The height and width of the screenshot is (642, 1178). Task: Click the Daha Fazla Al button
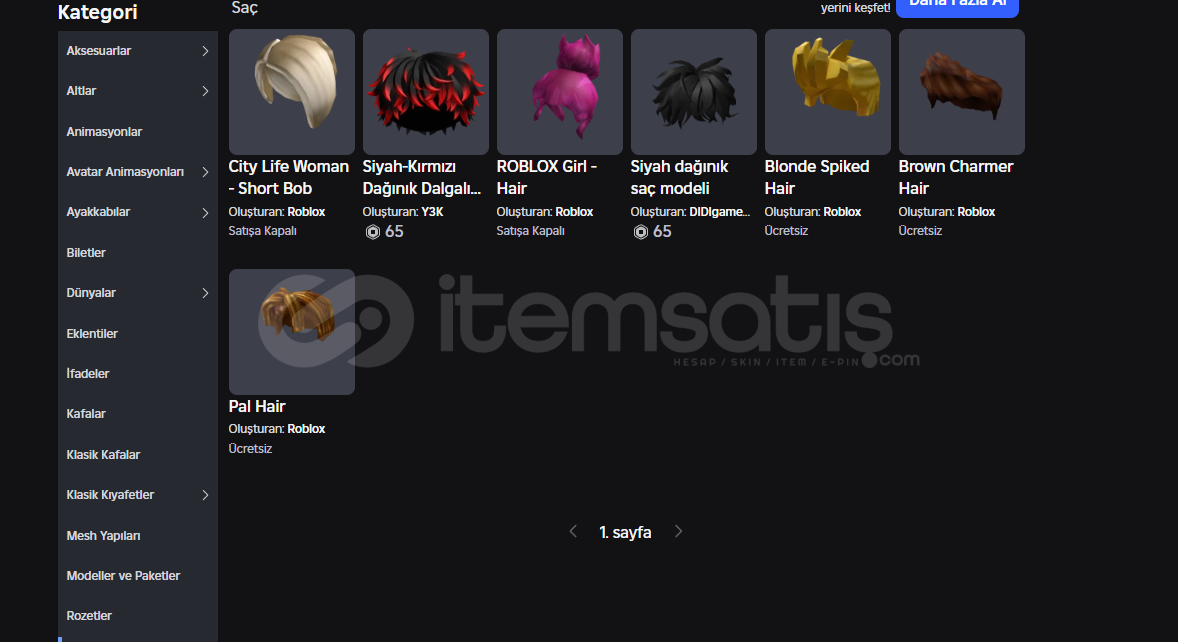click(x=957, y=6)
